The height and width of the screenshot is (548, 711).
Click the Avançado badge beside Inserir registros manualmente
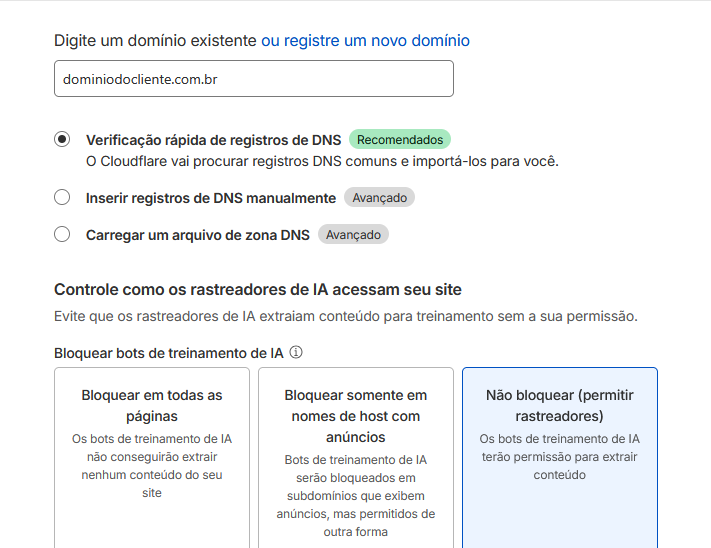pos(379,198)
